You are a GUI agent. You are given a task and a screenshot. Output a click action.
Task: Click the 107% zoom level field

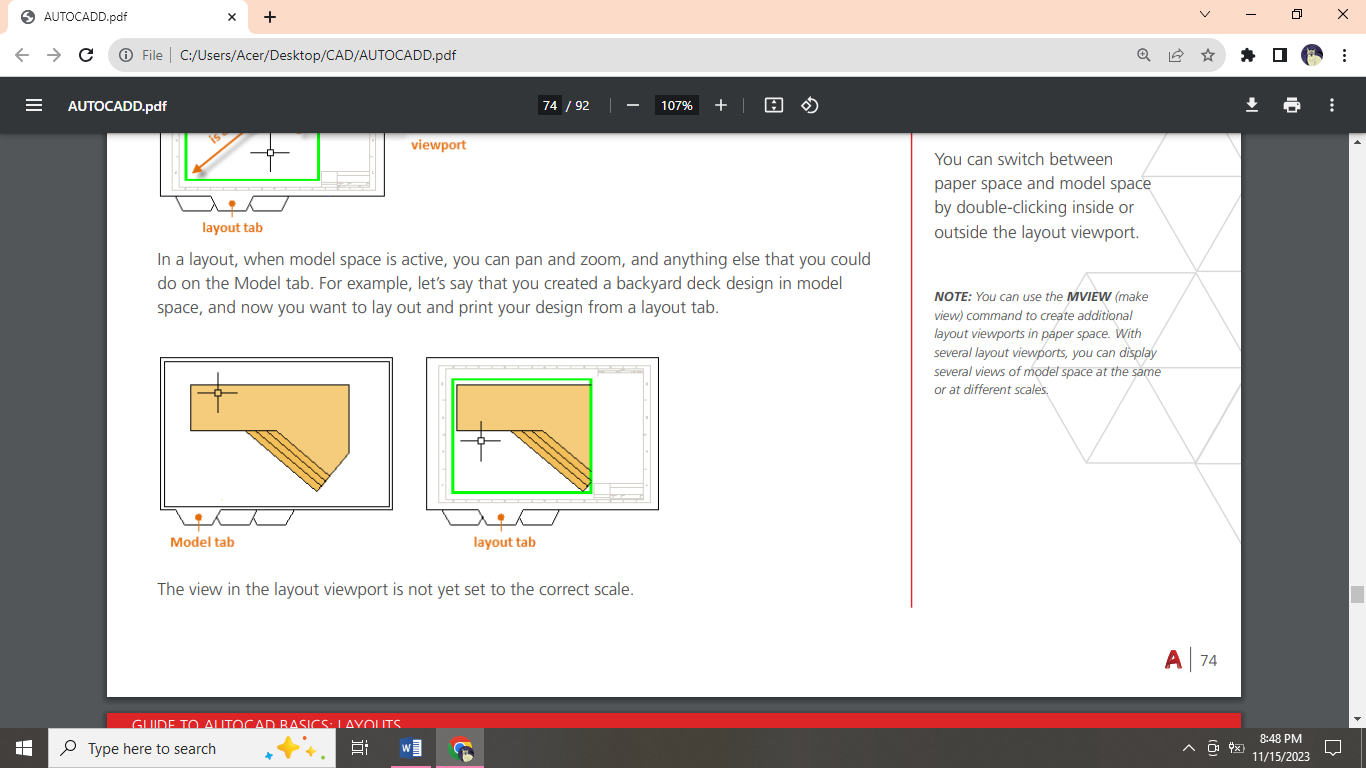tap(676, 105)
